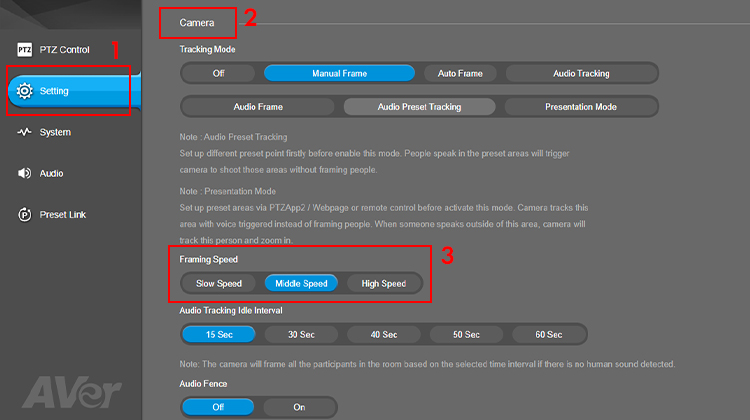Viewport: 750px width, 420px height.
Task: Turn Audio Fence On
Action: tap(299, 407)
